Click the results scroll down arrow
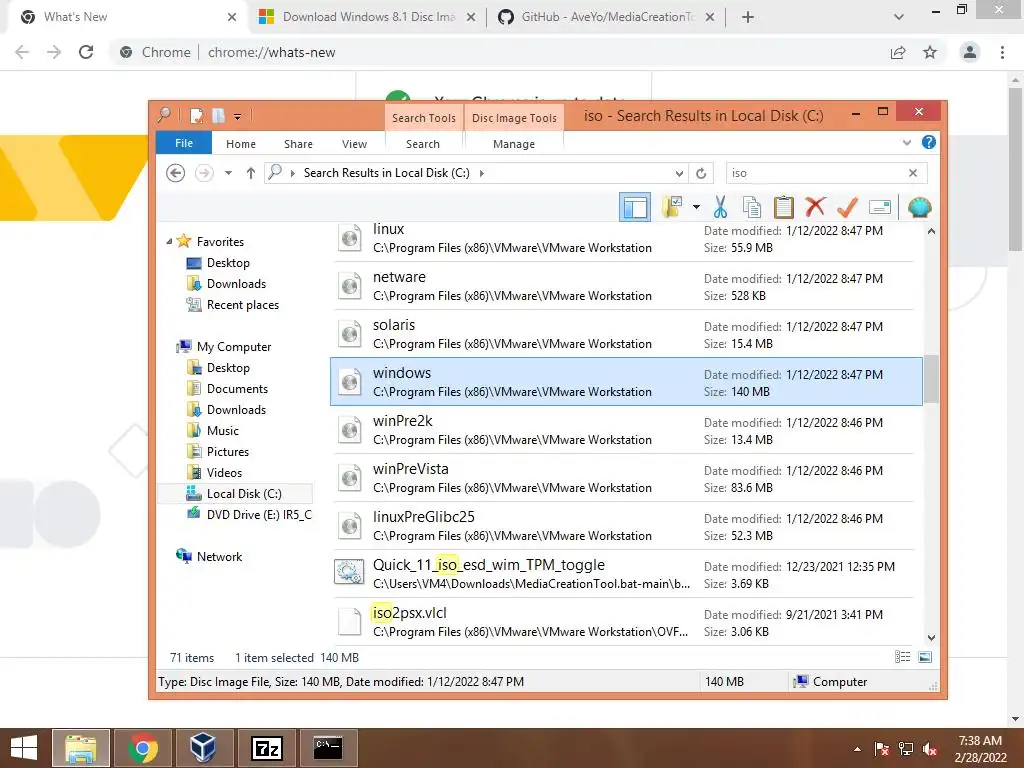This screenshot has height=768, width=1024. click(931, 637)
